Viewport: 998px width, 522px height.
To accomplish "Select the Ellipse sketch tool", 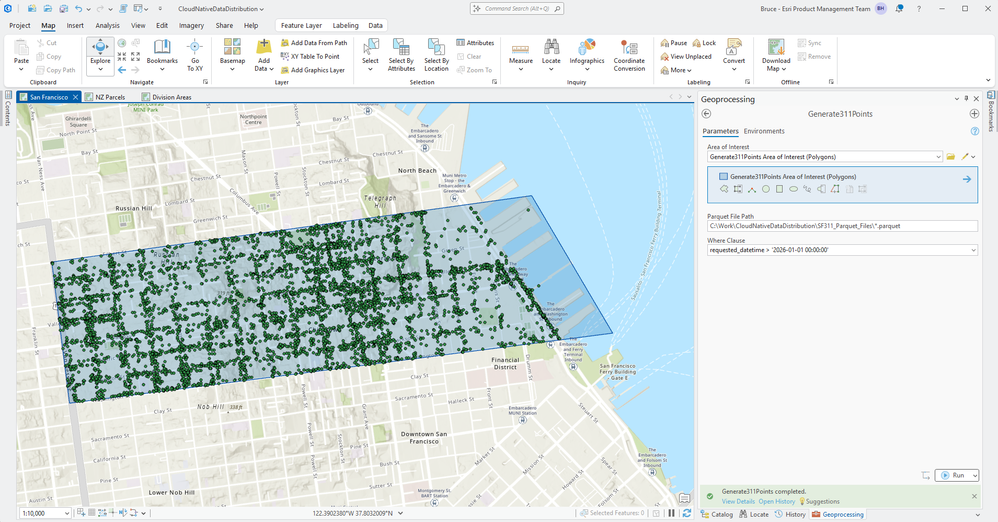I will click(793, 189).
